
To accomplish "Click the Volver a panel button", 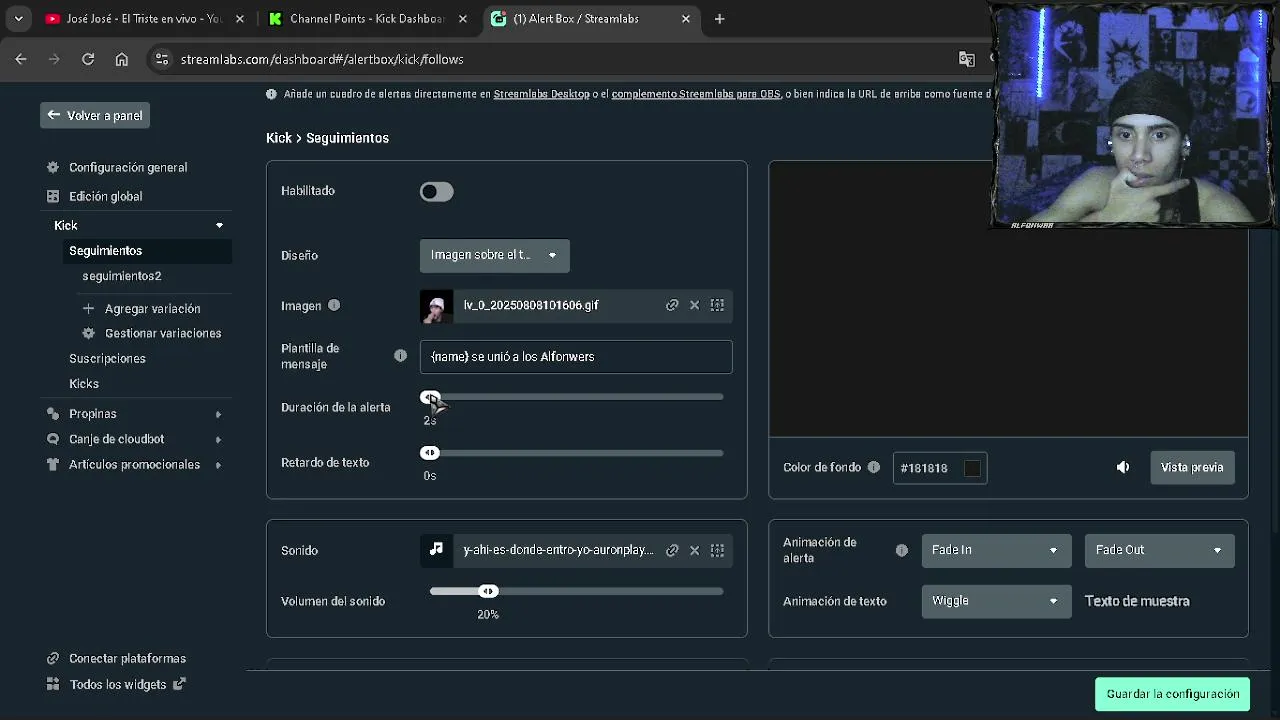I will click(x=95, y=115).
